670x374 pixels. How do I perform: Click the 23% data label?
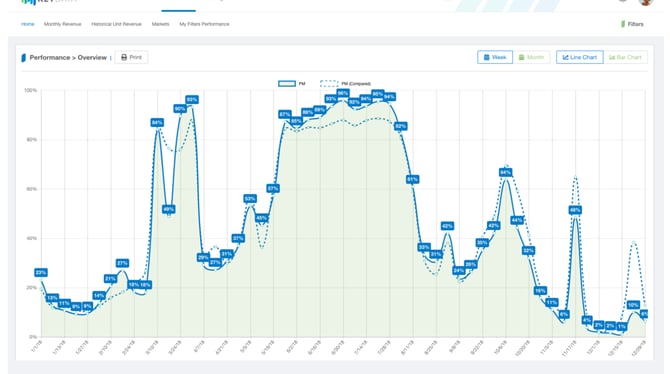tap(41, 273)
